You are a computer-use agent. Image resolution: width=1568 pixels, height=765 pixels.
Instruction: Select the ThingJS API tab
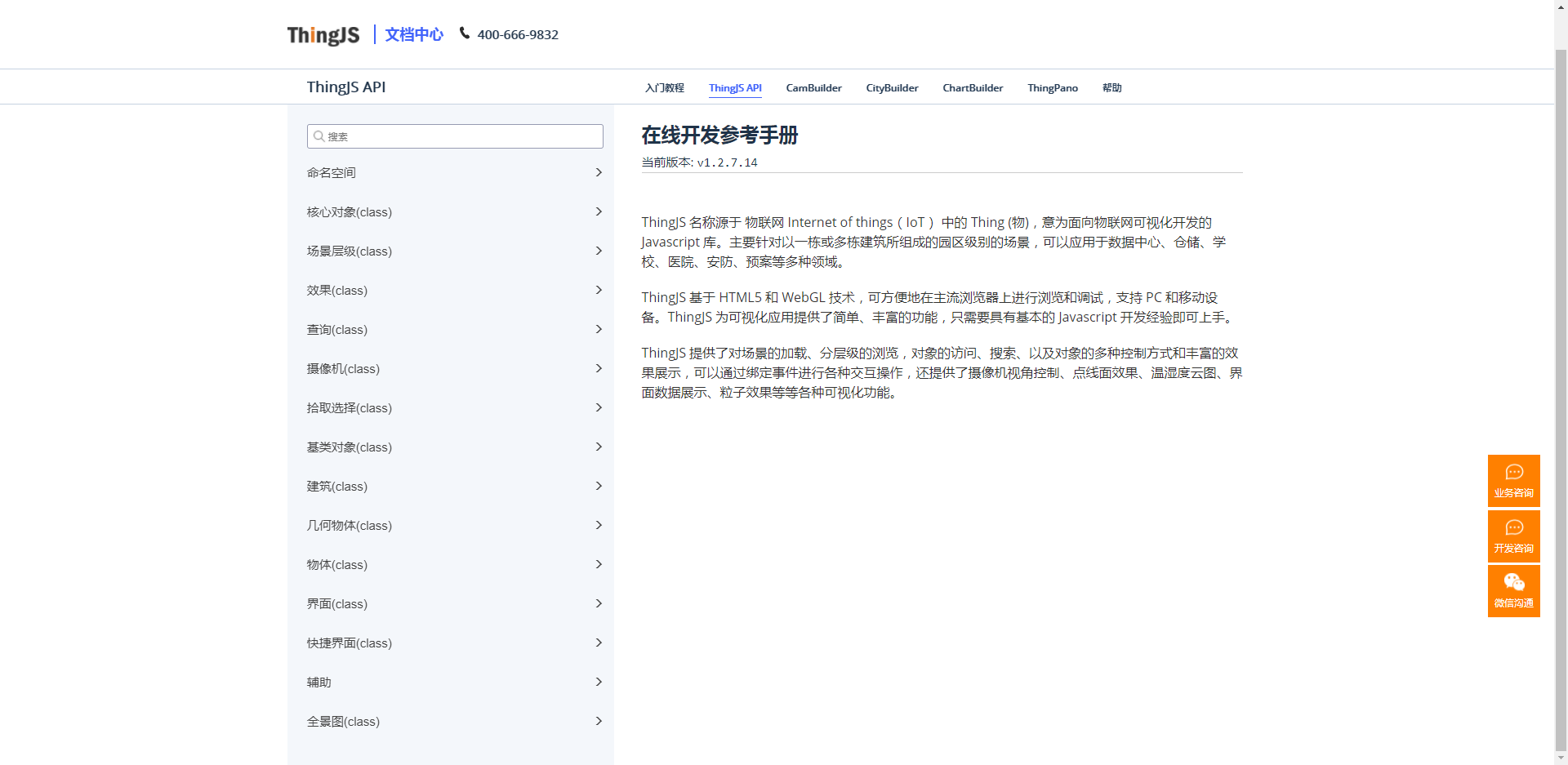click(735, 88)
